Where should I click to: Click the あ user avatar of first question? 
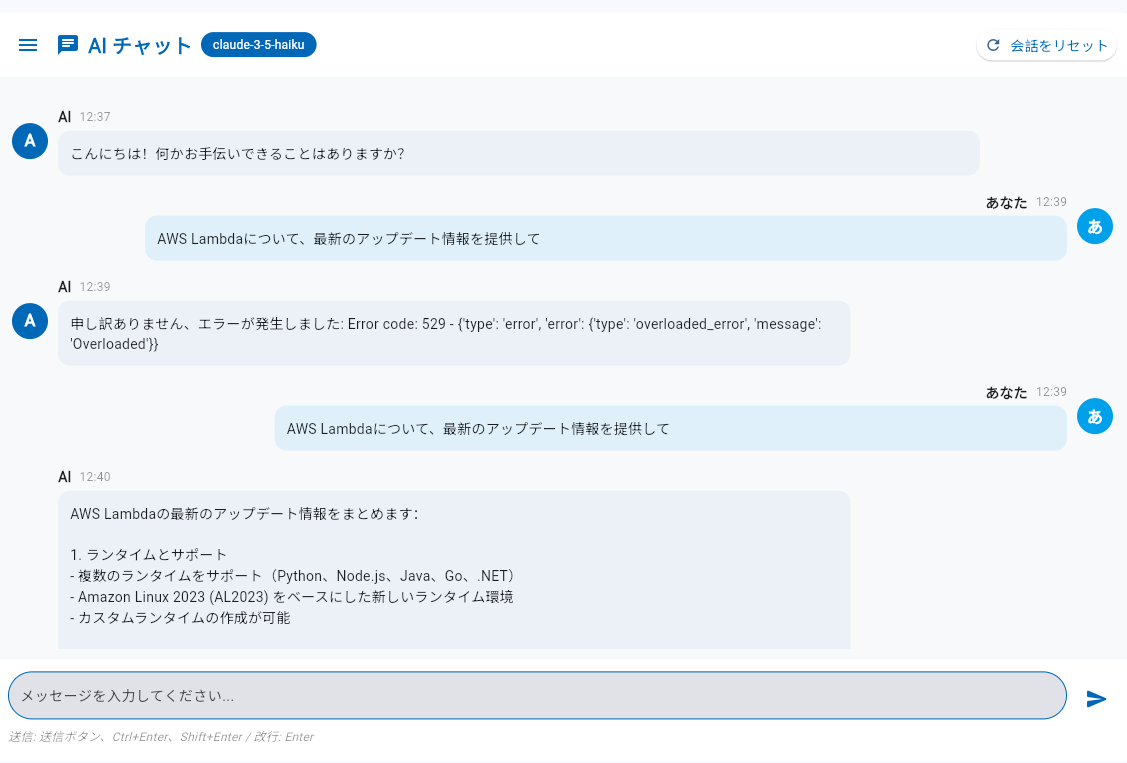[x=1095, y=226]
